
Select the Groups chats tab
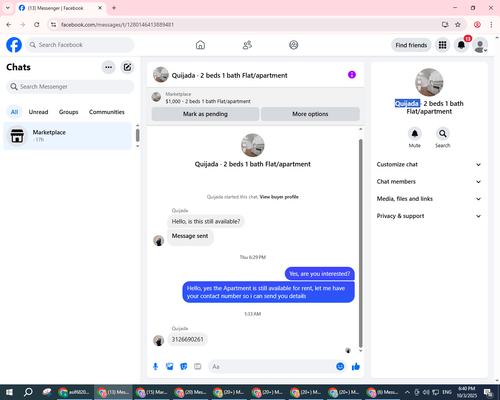[68, 112]
